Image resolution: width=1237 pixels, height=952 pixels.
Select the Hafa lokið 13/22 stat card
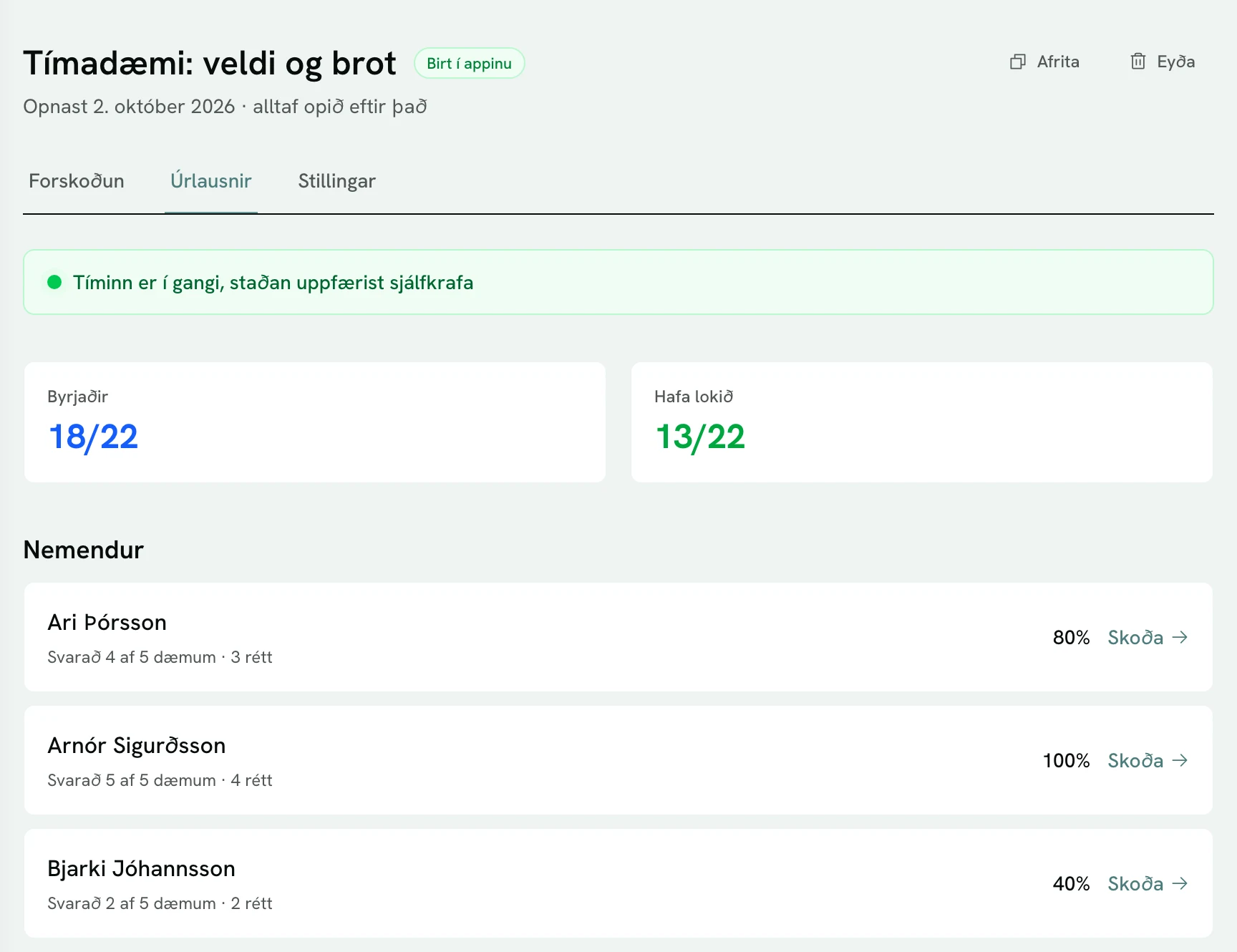[x=922, y=422]
